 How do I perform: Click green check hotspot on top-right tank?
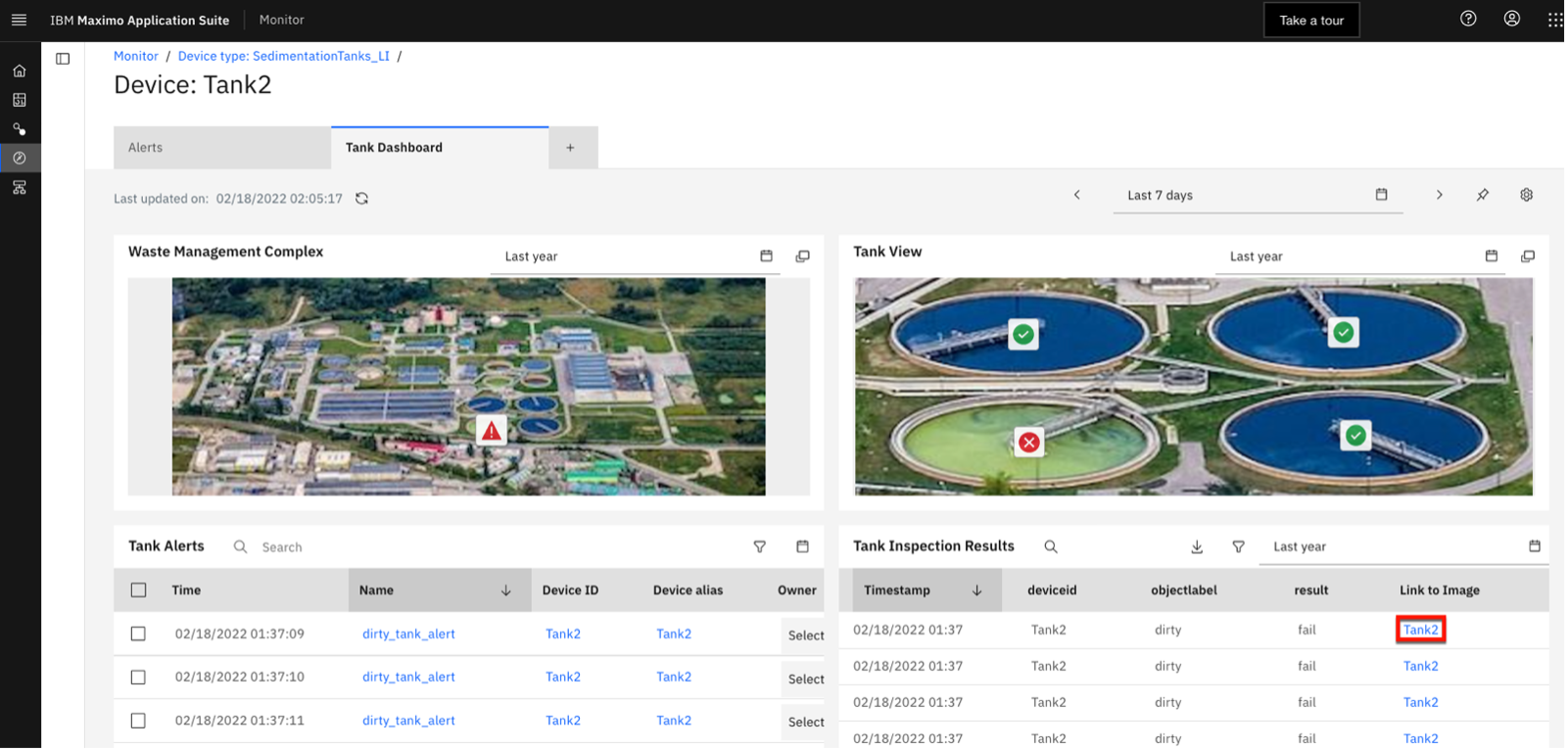[1344, 333]
